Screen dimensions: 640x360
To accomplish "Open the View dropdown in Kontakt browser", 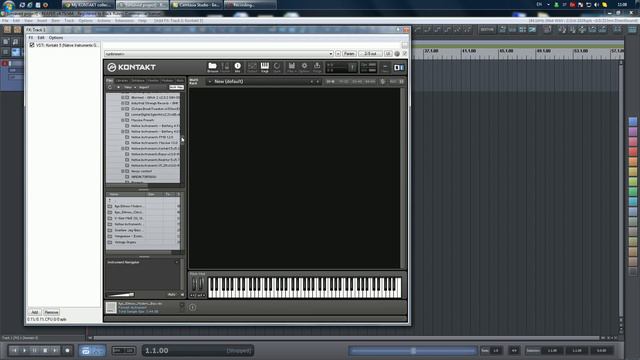I will coord(129,87).
